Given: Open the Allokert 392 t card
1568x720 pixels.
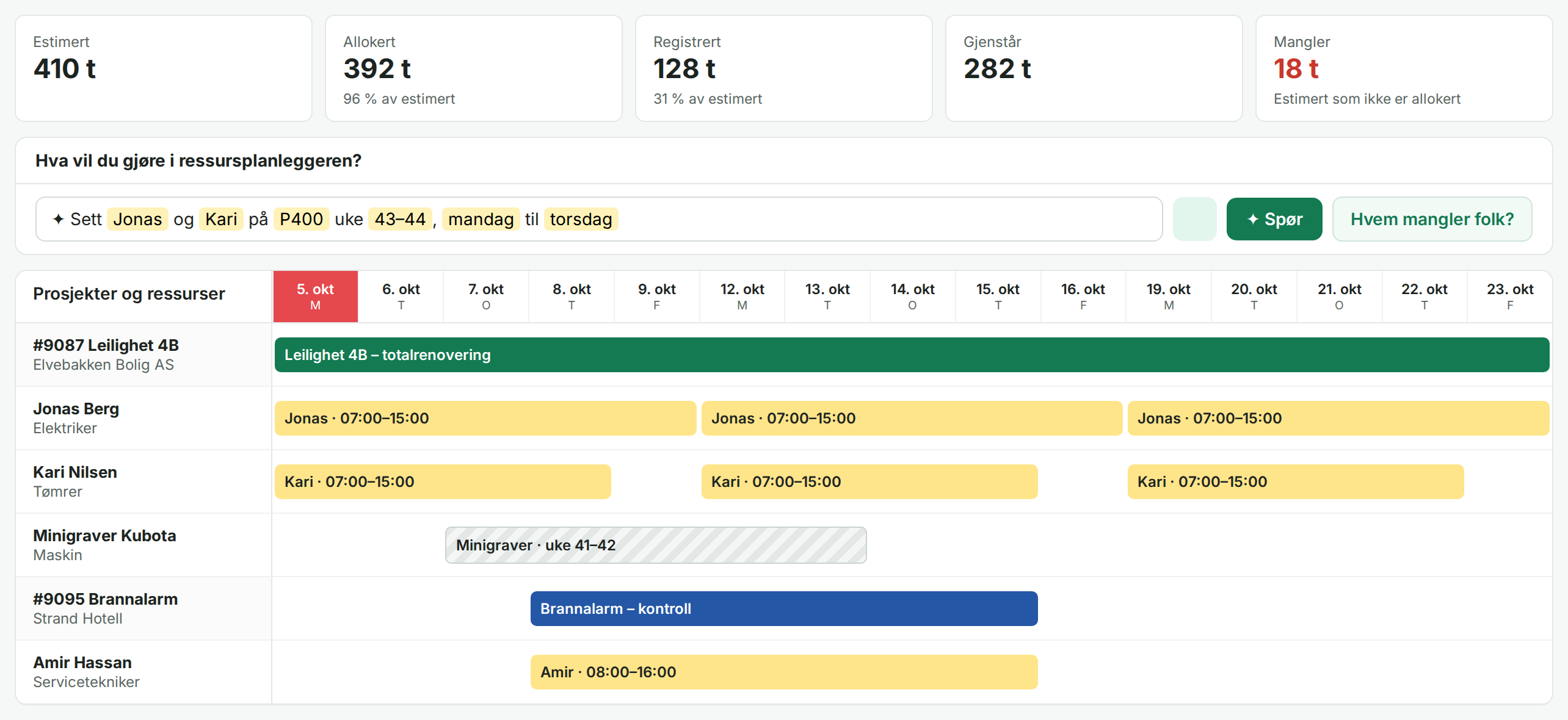Looking at the screenshot, I should coord(474,68).
